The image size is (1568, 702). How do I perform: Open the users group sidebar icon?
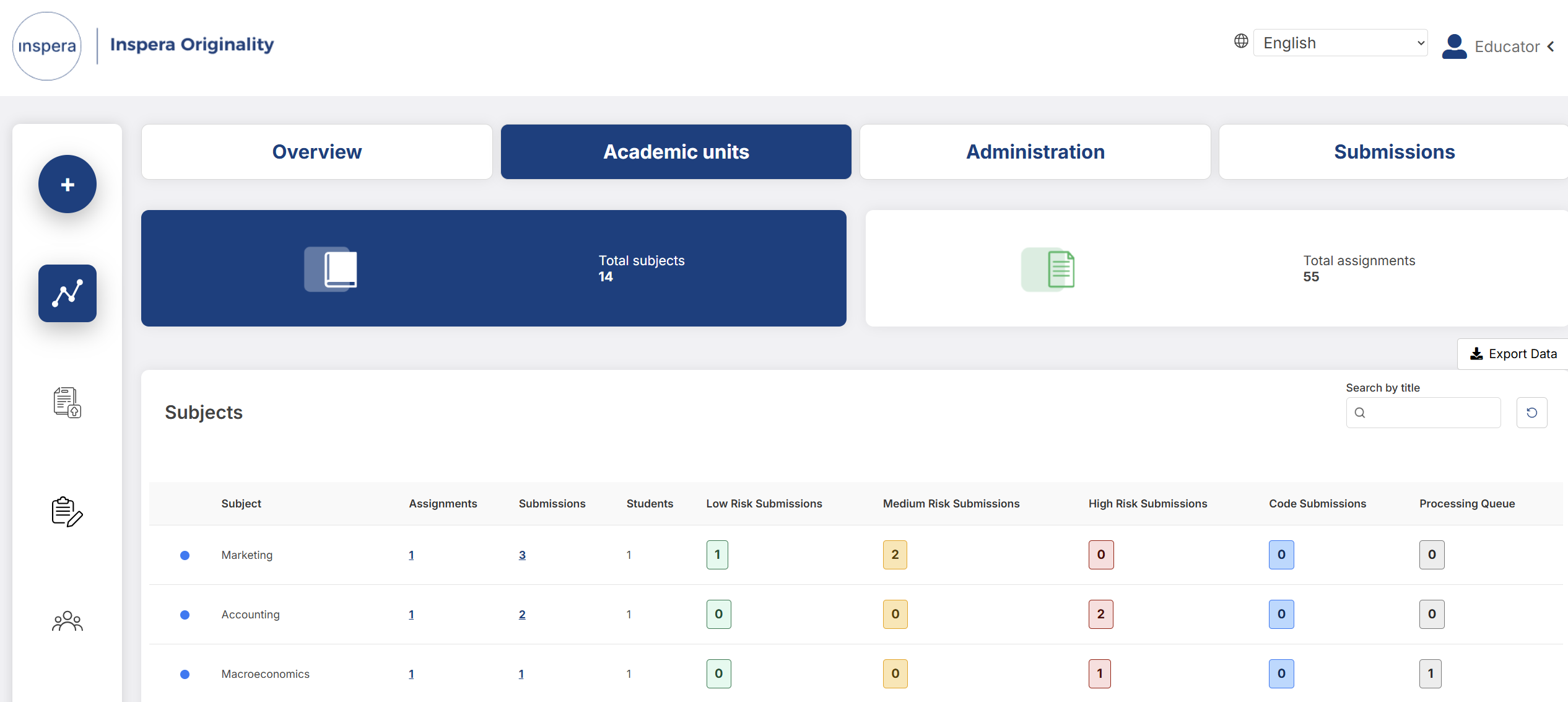click(x=68, y=621)
